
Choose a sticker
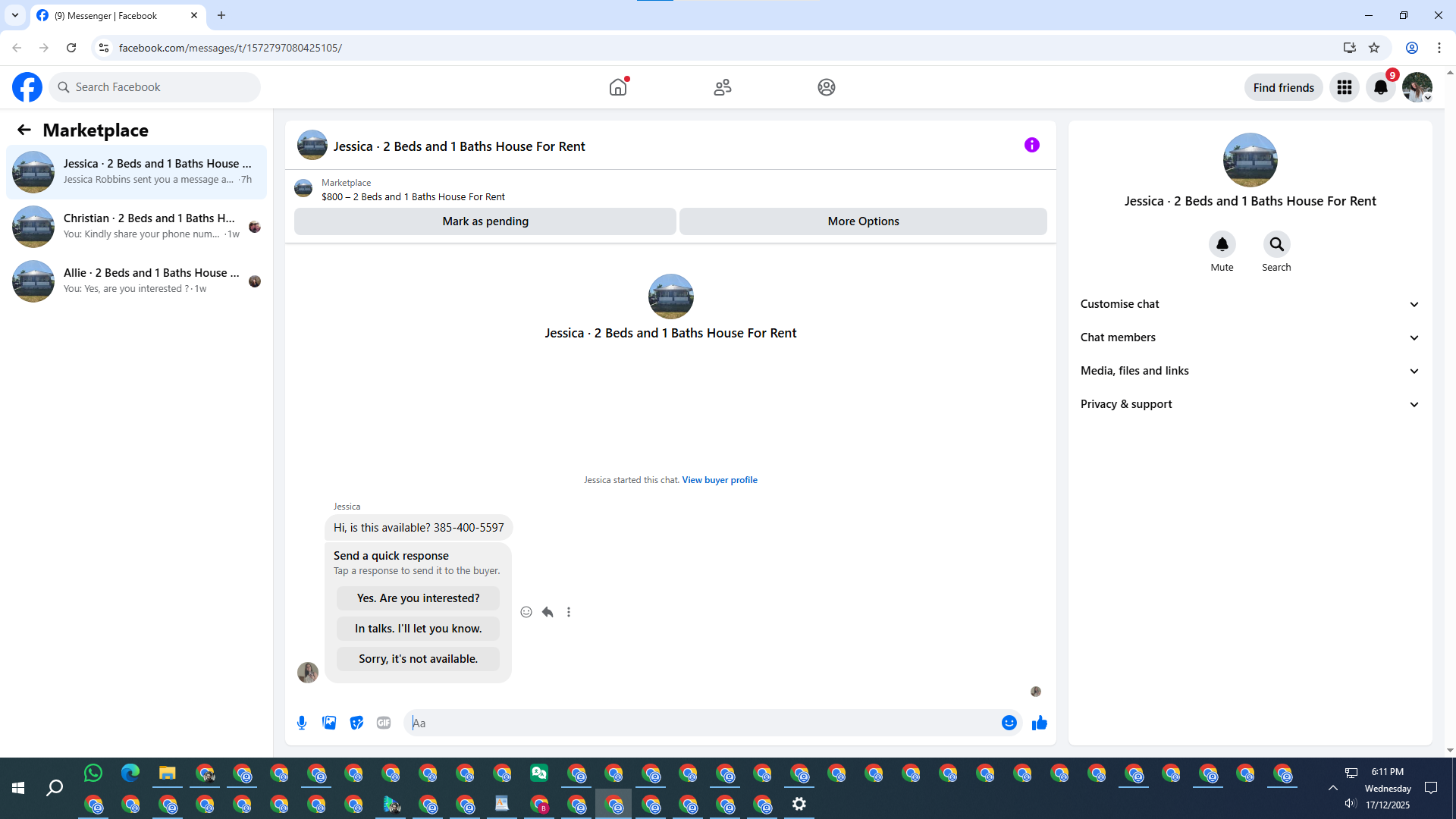[x=356, y=723]
